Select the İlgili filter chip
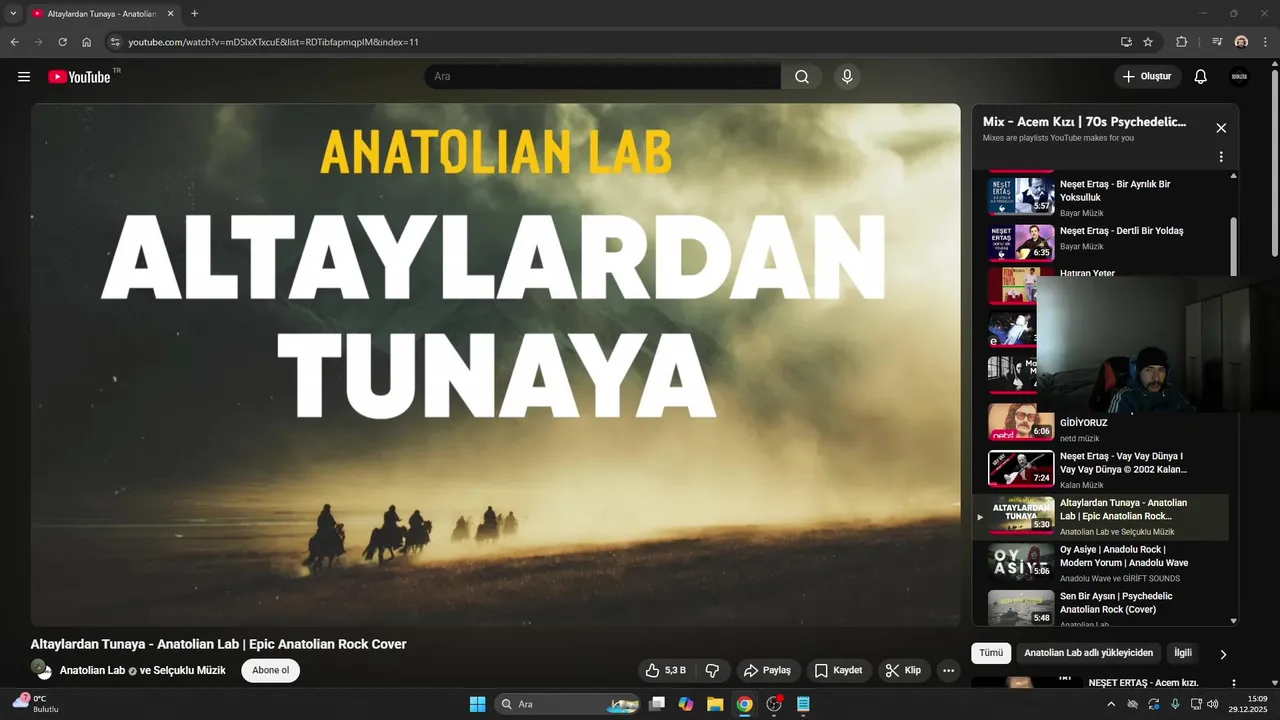 coord(1183,653)
